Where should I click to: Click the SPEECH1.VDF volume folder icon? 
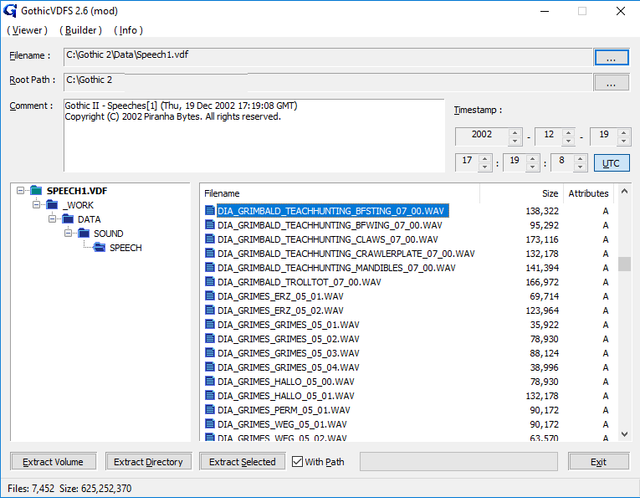(36, 191)
